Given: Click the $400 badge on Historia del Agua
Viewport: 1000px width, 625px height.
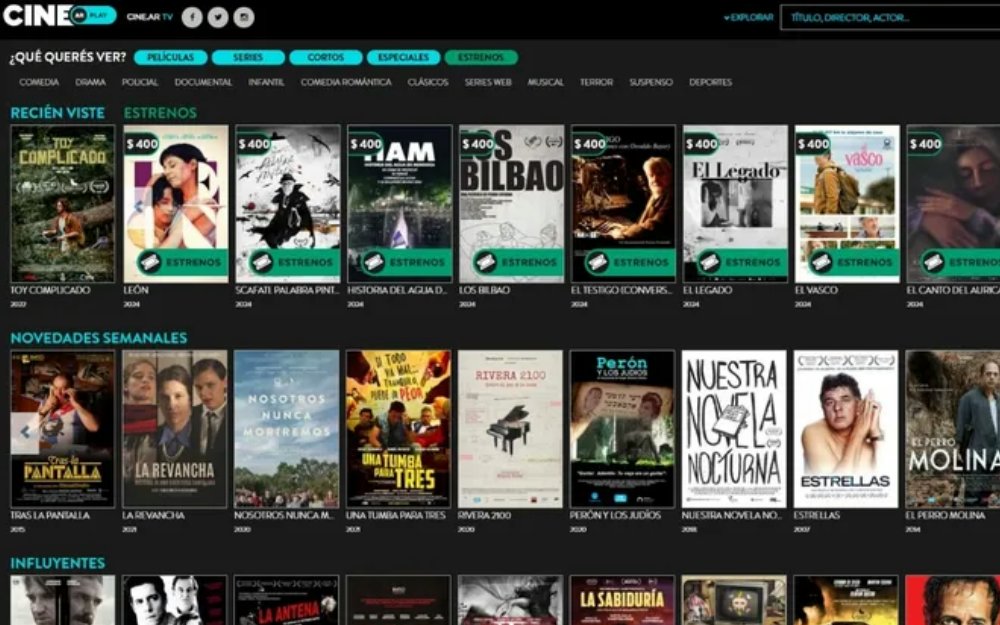Looking at the screenshot, I should (x=365, y=144).
